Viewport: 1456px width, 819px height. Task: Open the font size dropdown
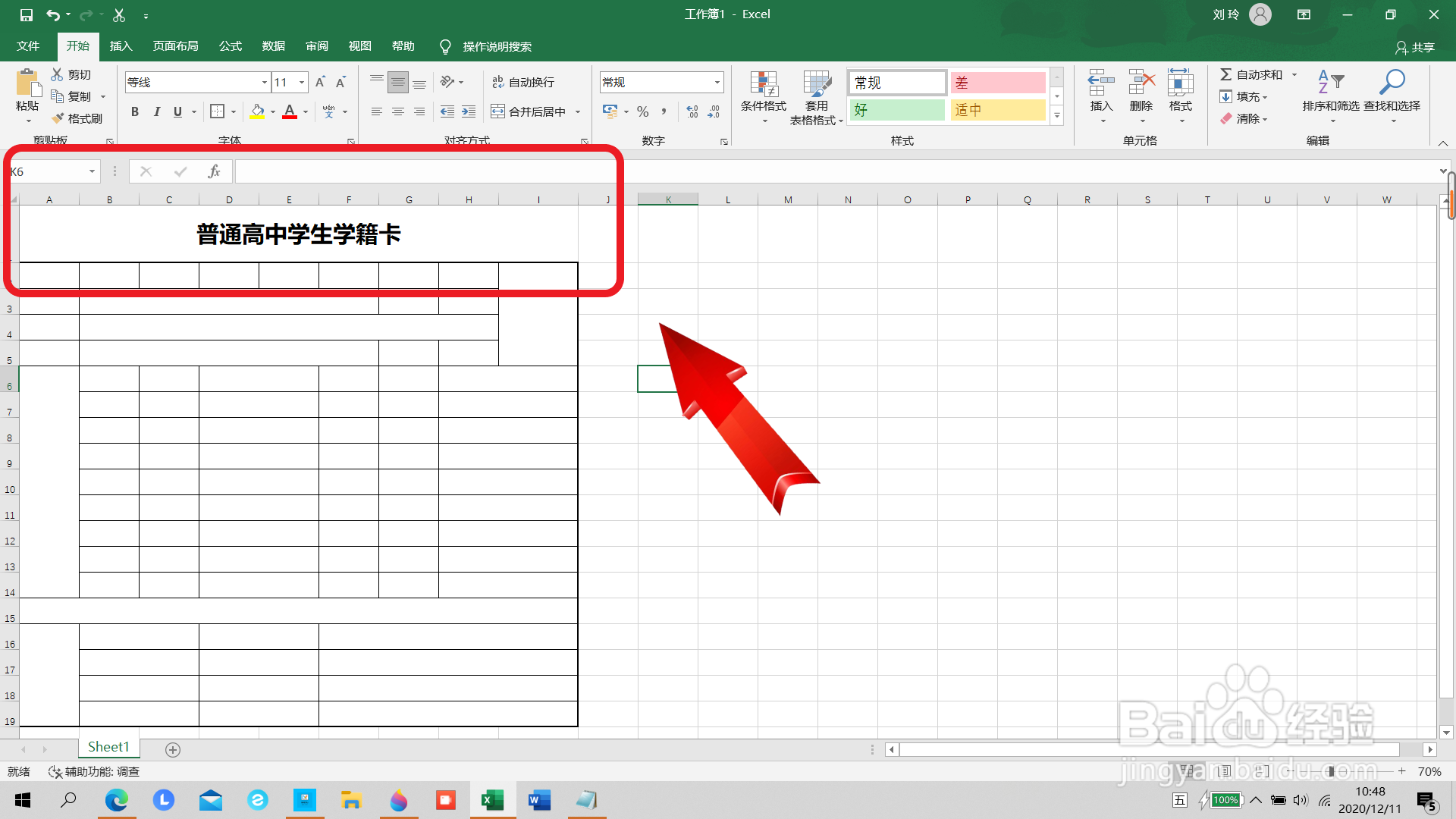(x=301, y=82)
